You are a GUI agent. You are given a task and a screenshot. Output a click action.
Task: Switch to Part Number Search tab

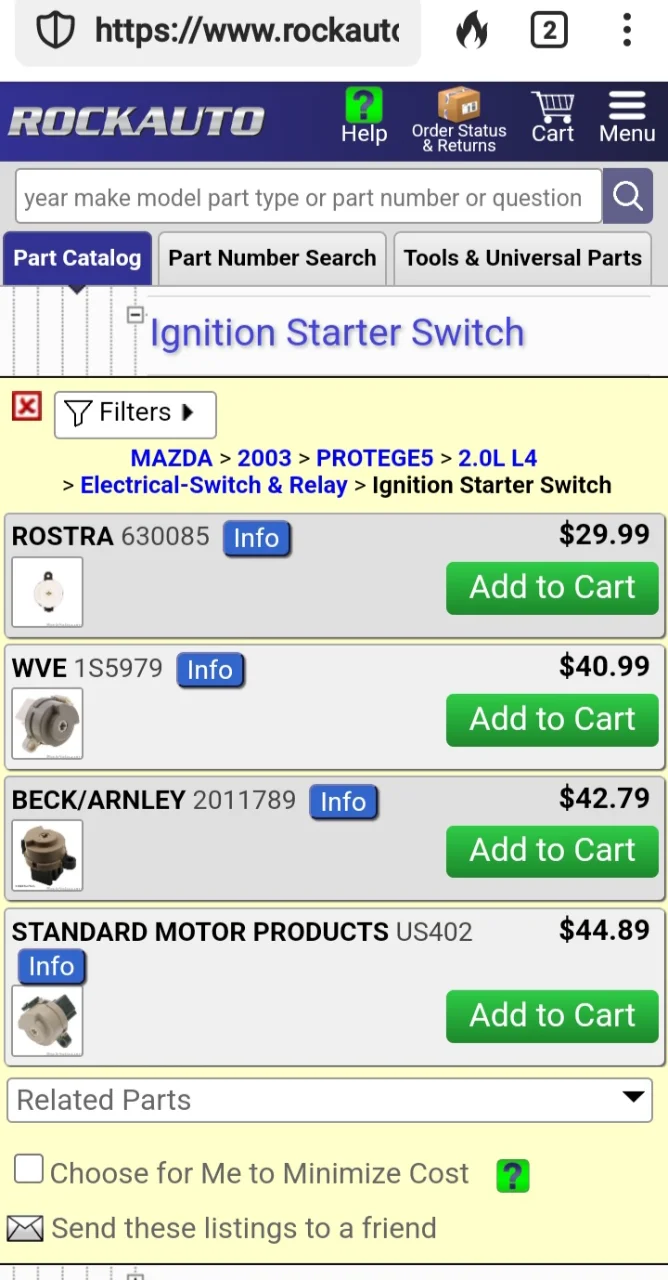click(272, 258)
